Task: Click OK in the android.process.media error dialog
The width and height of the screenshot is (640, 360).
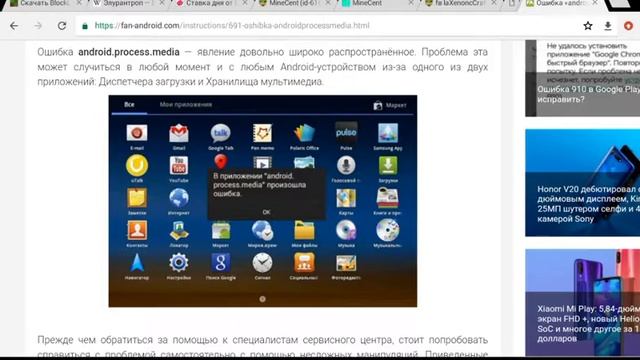Action: click(267, 212)
